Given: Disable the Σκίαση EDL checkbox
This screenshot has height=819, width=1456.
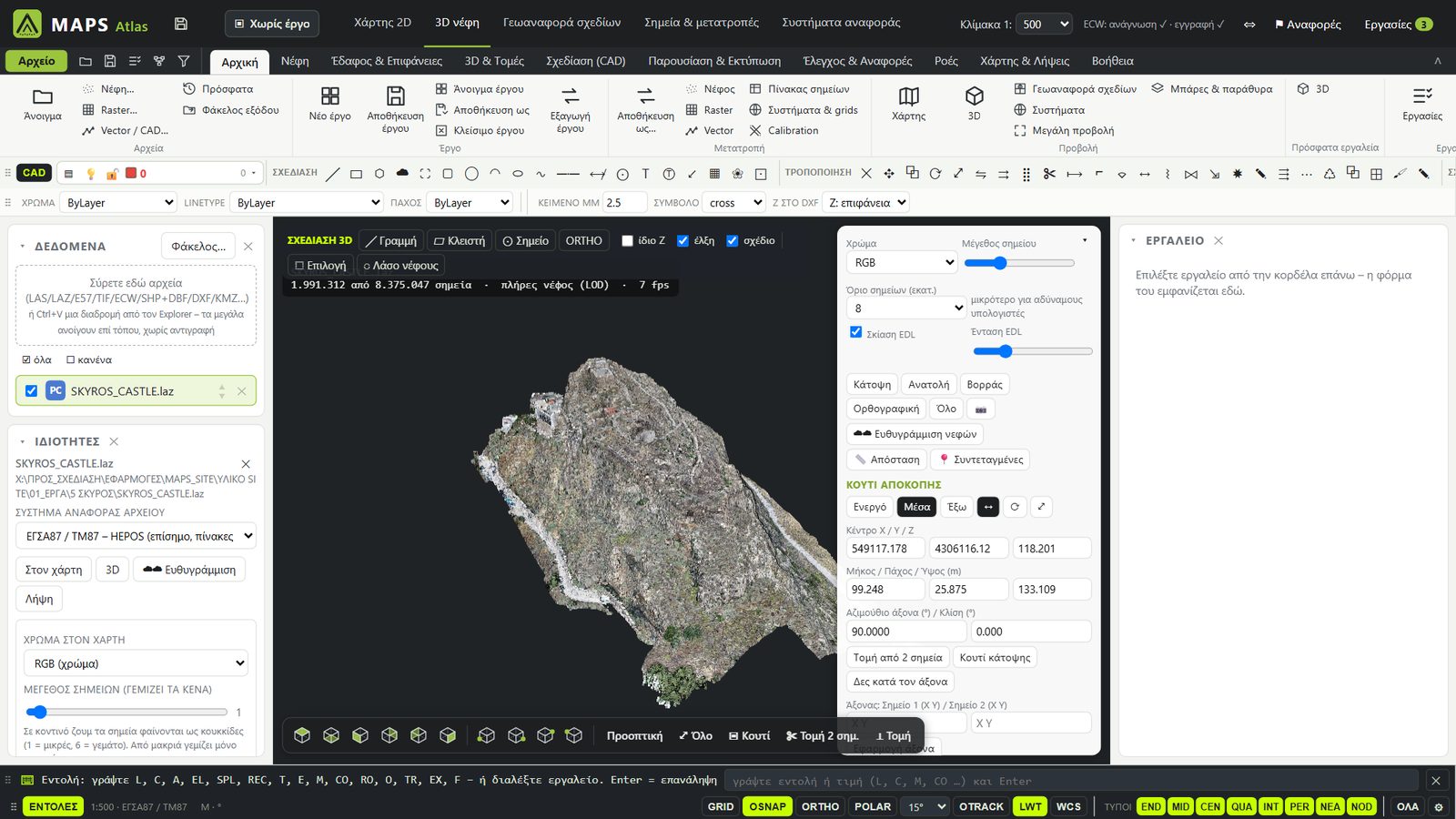Looking at the screenshot, I should (x=855, y=332).
